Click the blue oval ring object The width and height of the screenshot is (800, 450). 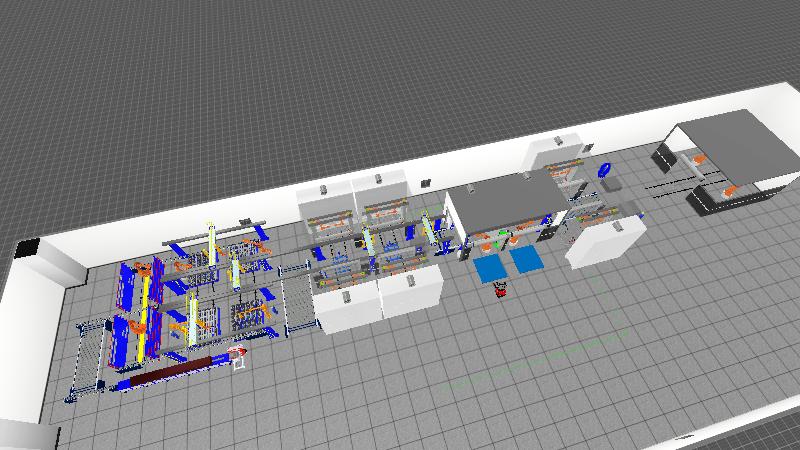point(604,171)
